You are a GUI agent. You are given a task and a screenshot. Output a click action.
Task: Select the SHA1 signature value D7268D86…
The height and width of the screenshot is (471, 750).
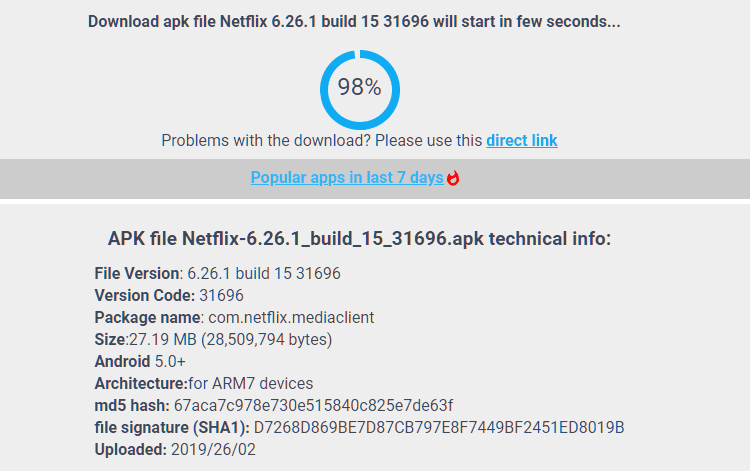point(439,427)
